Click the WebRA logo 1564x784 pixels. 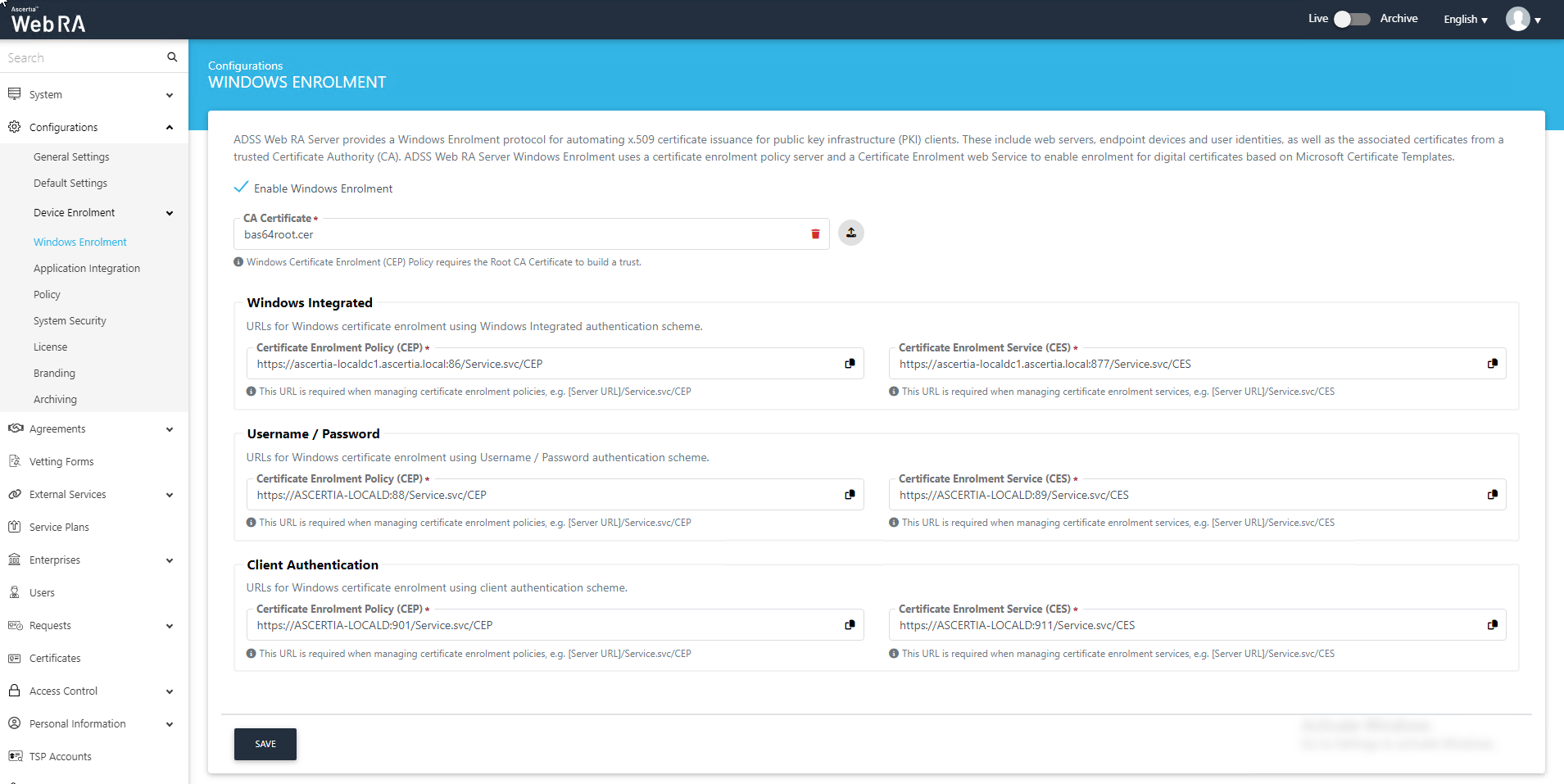[x=48, y=20]
